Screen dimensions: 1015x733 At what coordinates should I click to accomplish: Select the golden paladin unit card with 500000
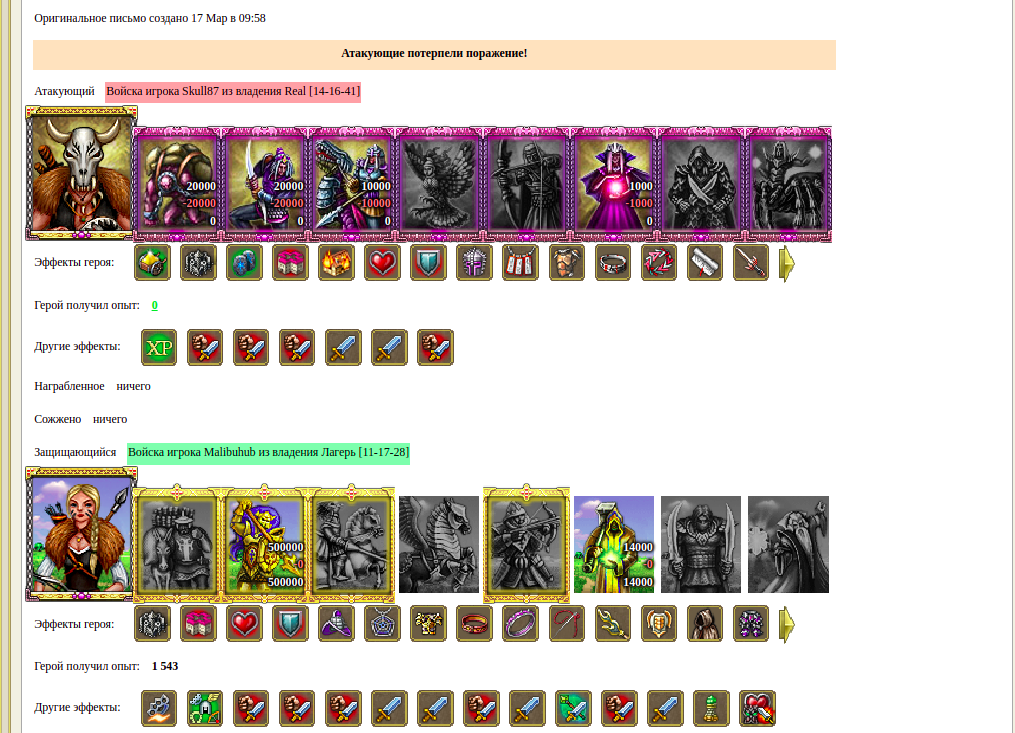tap(264, 544)
